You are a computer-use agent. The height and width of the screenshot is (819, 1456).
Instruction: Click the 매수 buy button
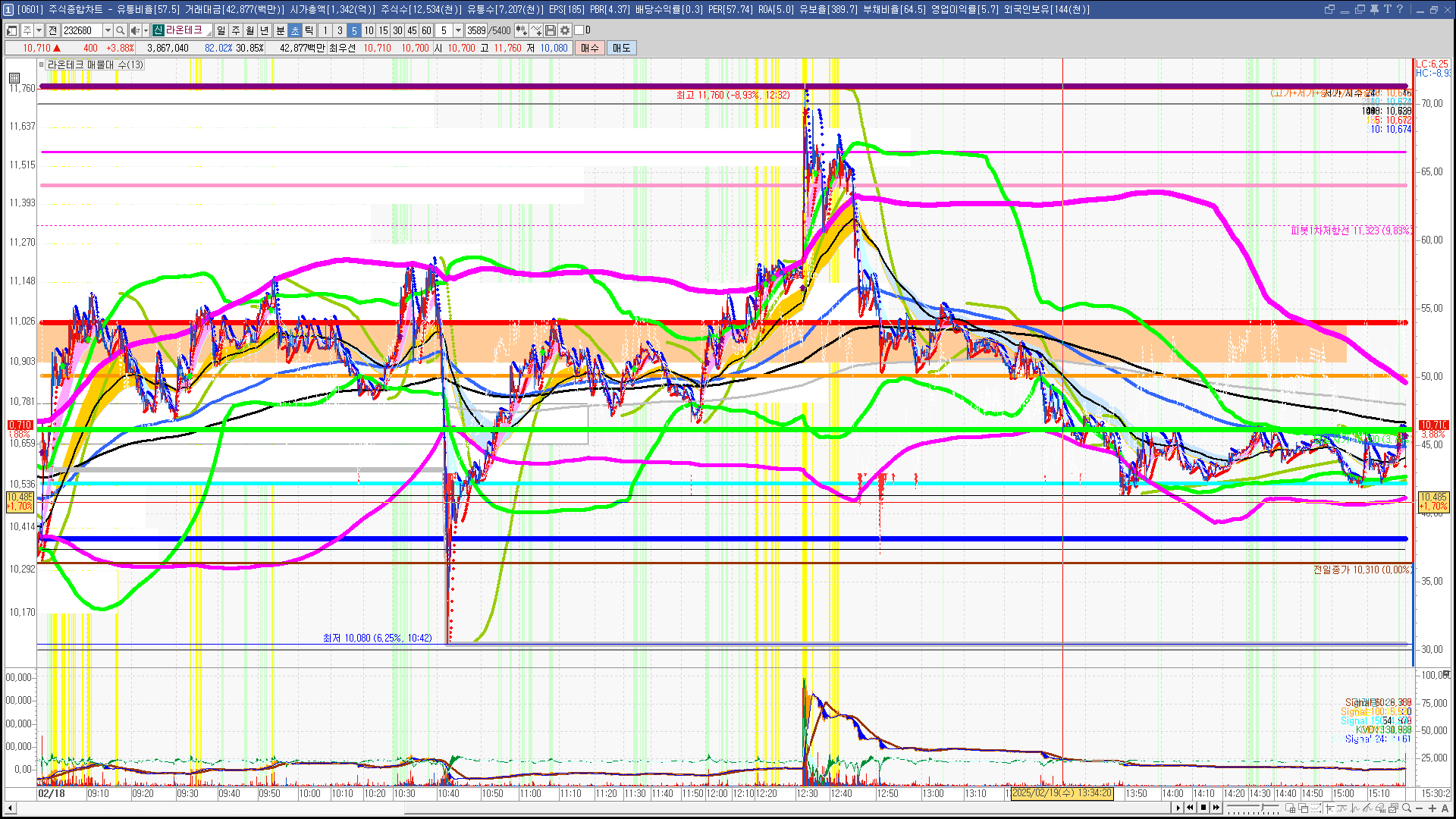[590, 48]
